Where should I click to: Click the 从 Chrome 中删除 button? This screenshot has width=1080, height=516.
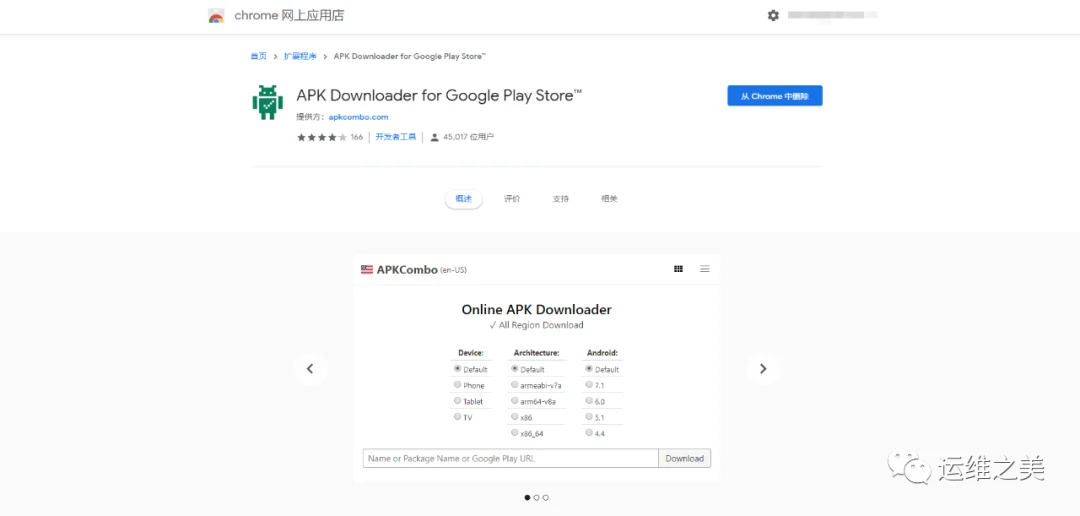tap(775, 96)
